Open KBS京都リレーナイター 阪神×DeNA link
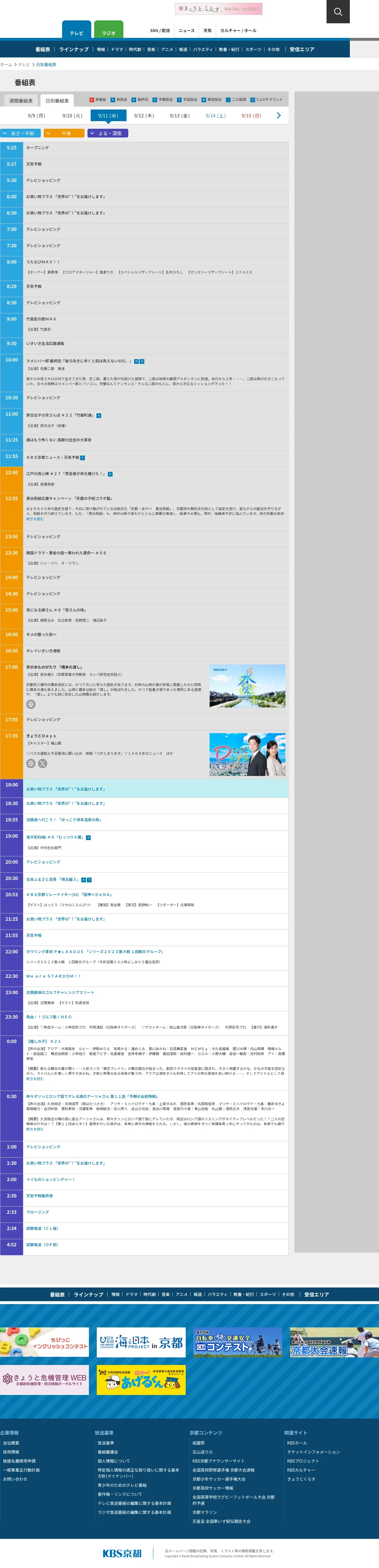This screenshot has height=1568, width=379. pyautogui.click(x=69, y=895)
